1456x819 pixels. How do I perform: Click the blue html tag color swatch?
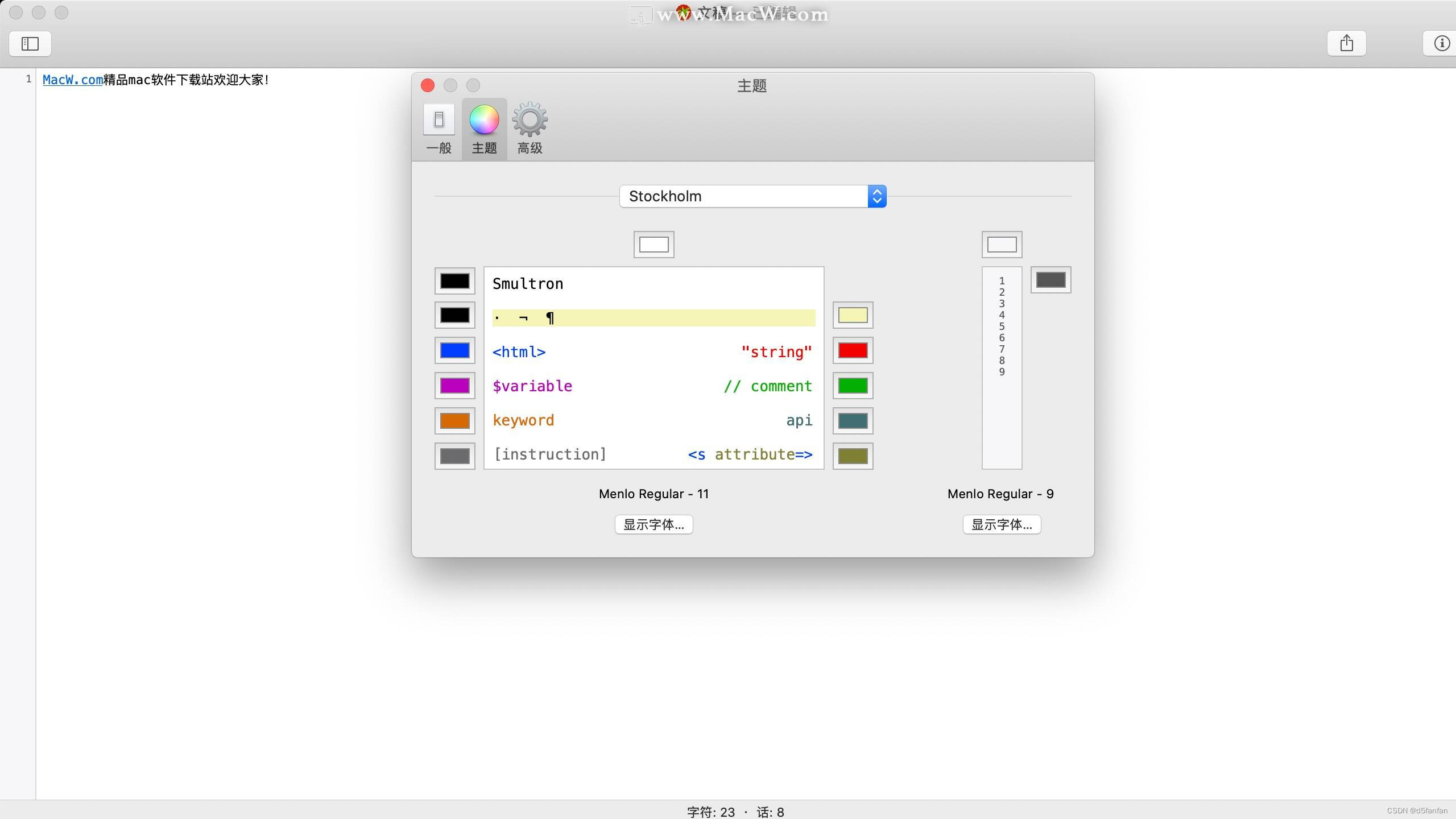click(454, 350)
